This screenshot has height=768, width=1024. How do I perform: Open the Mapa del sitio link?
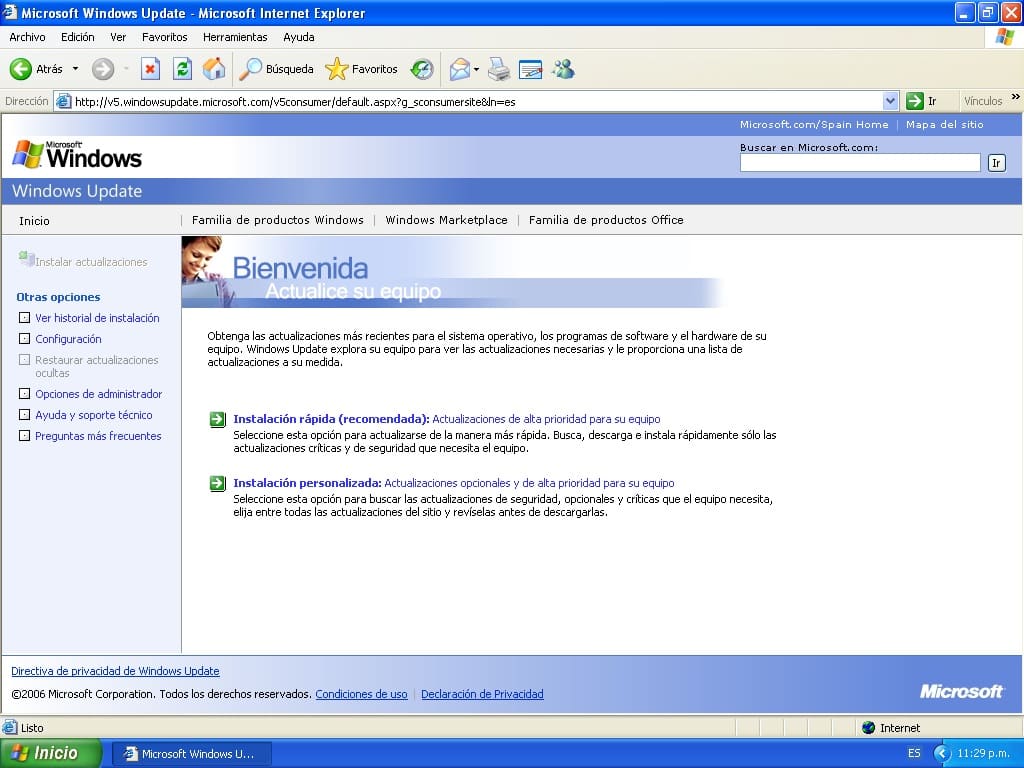click(x=945, y=124)
